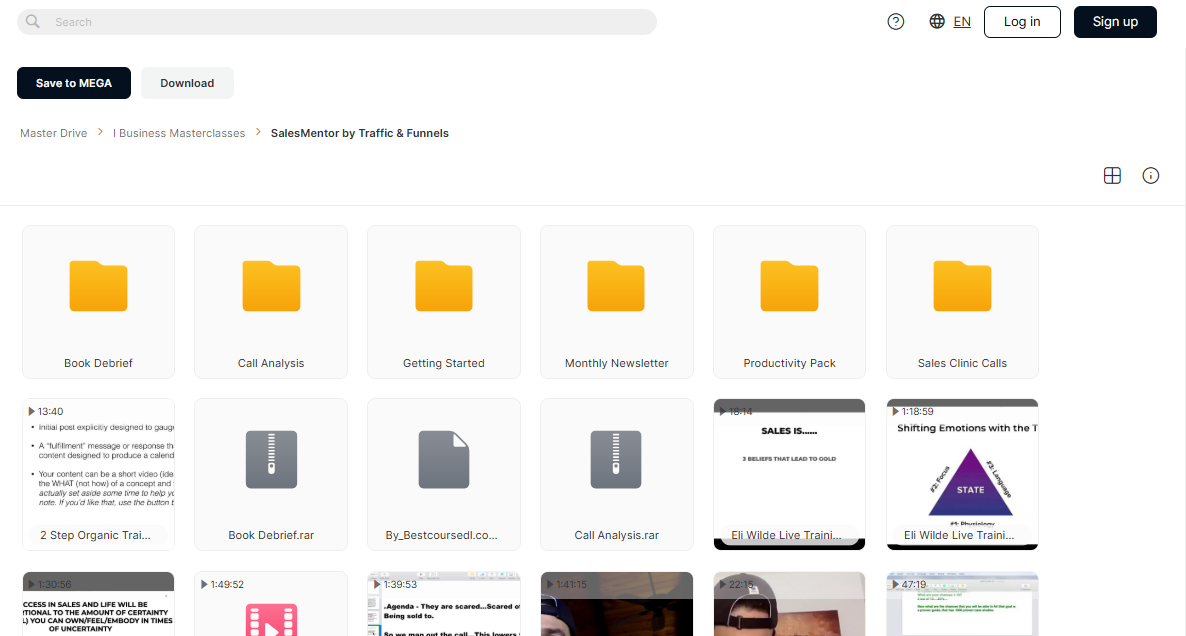Screen dimensions: 1186x636
Task: Click the Call Analysis.rar file name
Action: coord(616,535)
